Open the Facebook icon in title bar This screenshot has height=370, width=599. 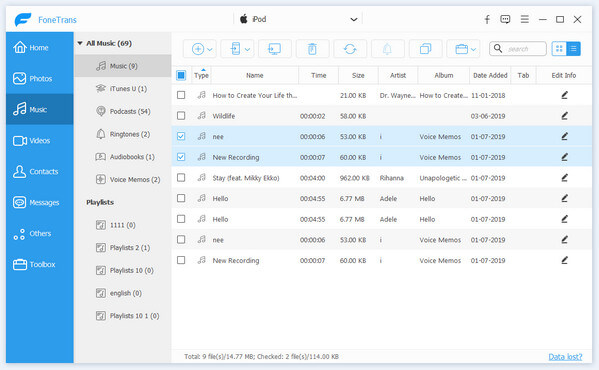click(487, 19)
